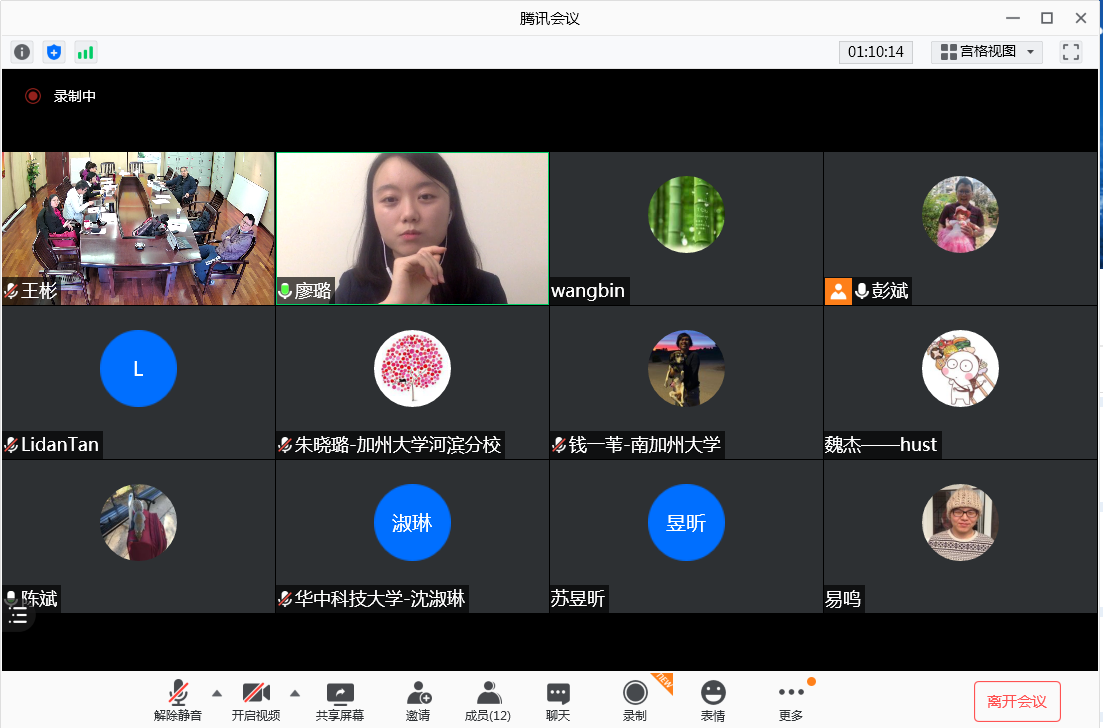Expand video options arrow beside 开启视频
1103x728 pixels.
(x=295, y=692)
